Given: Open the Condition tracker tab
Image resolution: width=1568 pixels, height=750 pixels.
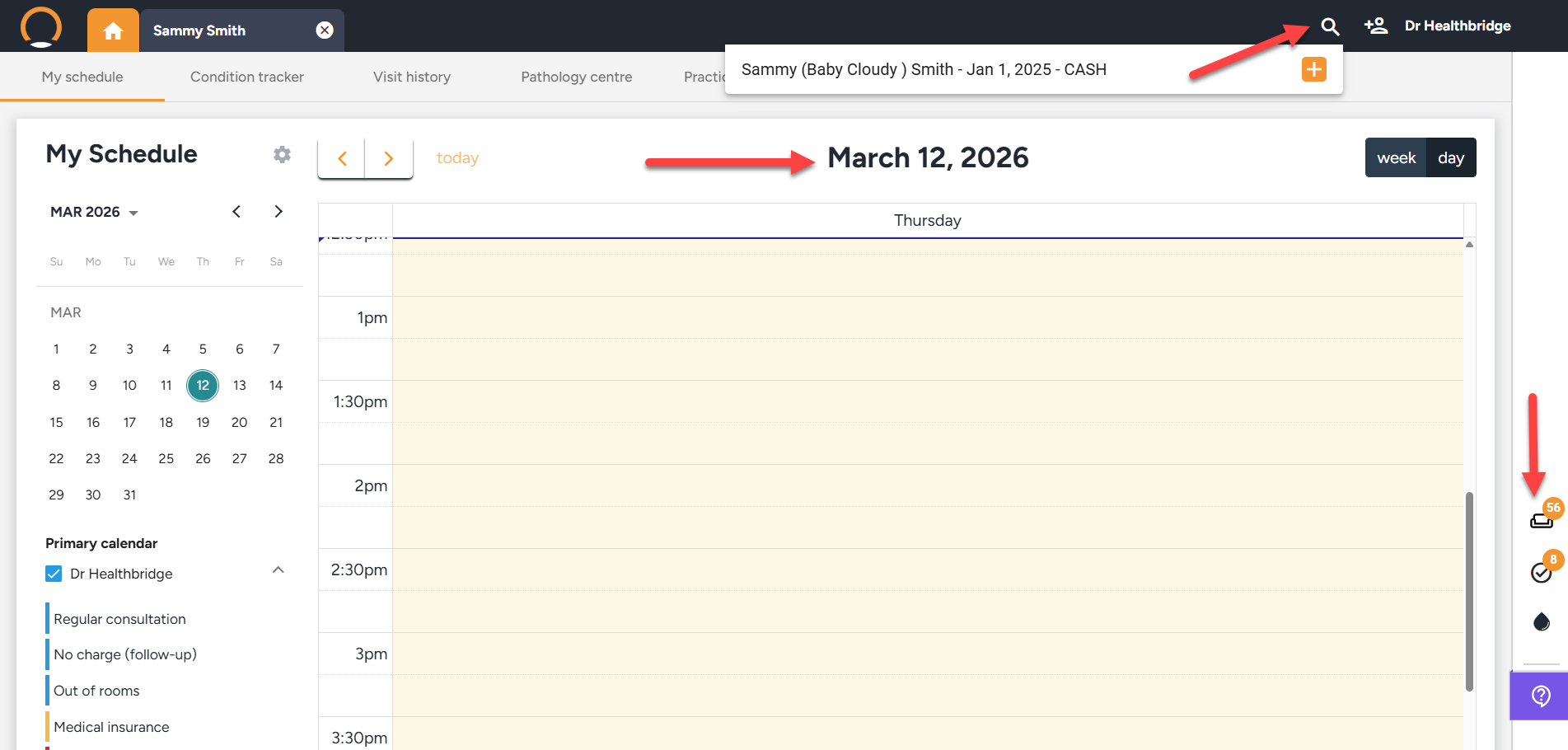Looking at the screenshot, I should point(246,77).
